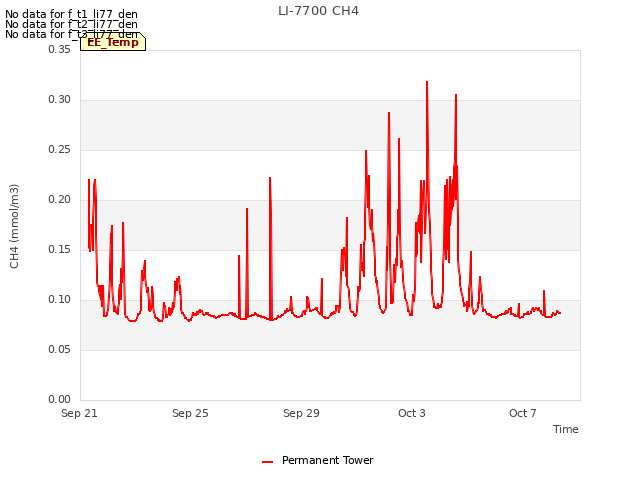
Task: Click the LI-7700 CH4 chart title
Action: pyautogui.click(x=318, y=11)
